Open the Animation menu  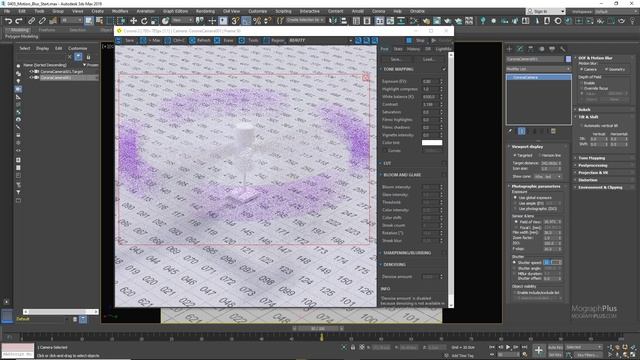pos(145,11)
